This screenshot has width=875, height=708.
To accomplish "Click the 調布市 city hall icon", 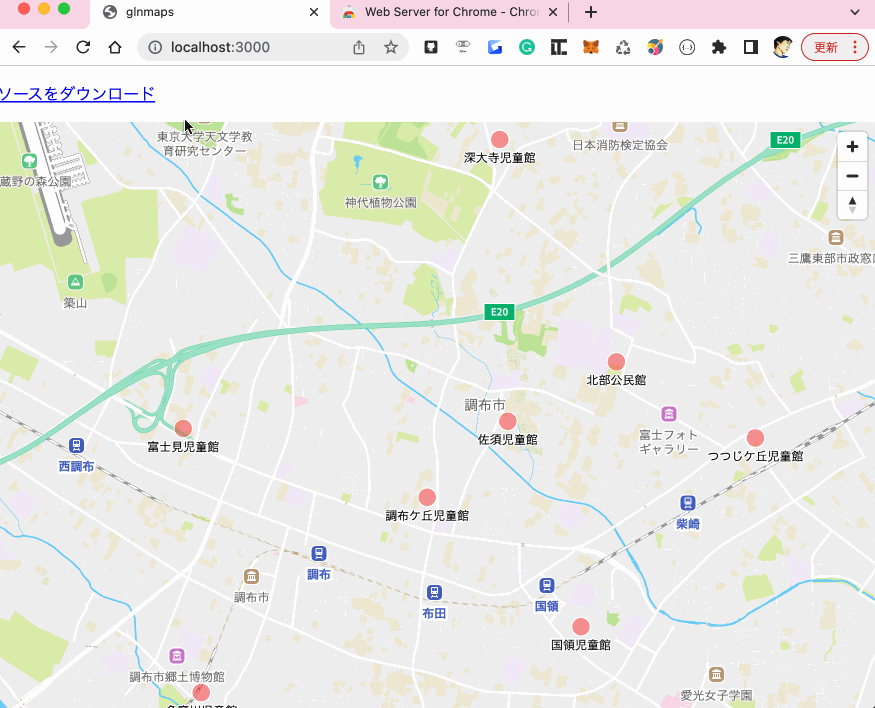I will click(252, 576).
